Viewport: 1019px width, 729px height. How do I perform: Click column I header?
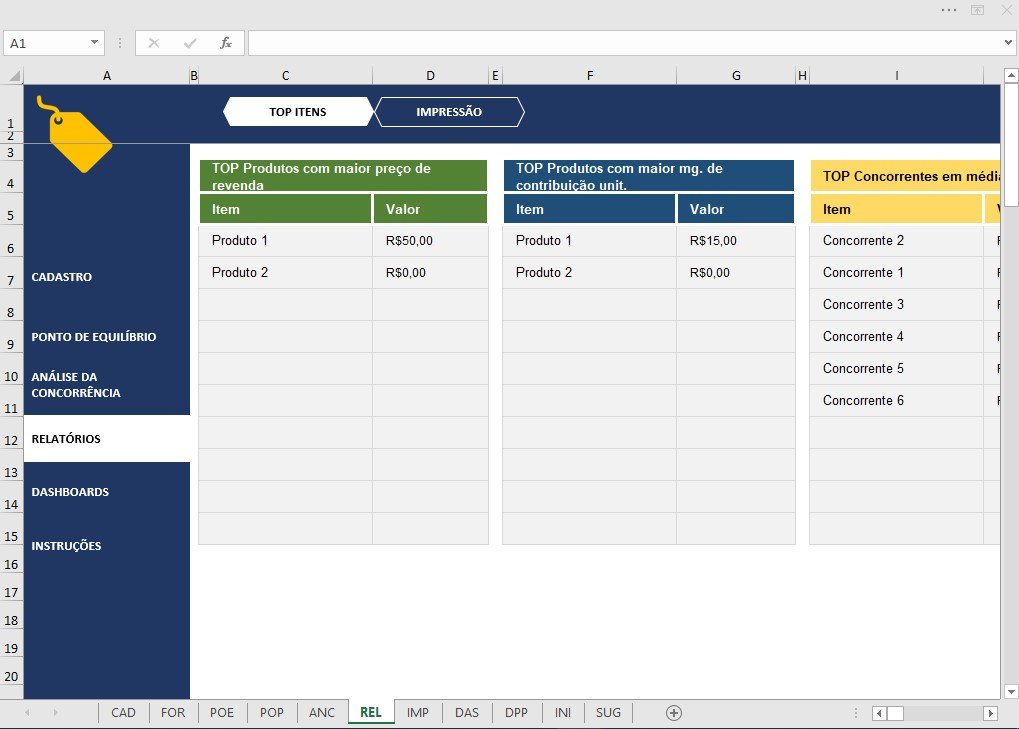coord(896,76)
